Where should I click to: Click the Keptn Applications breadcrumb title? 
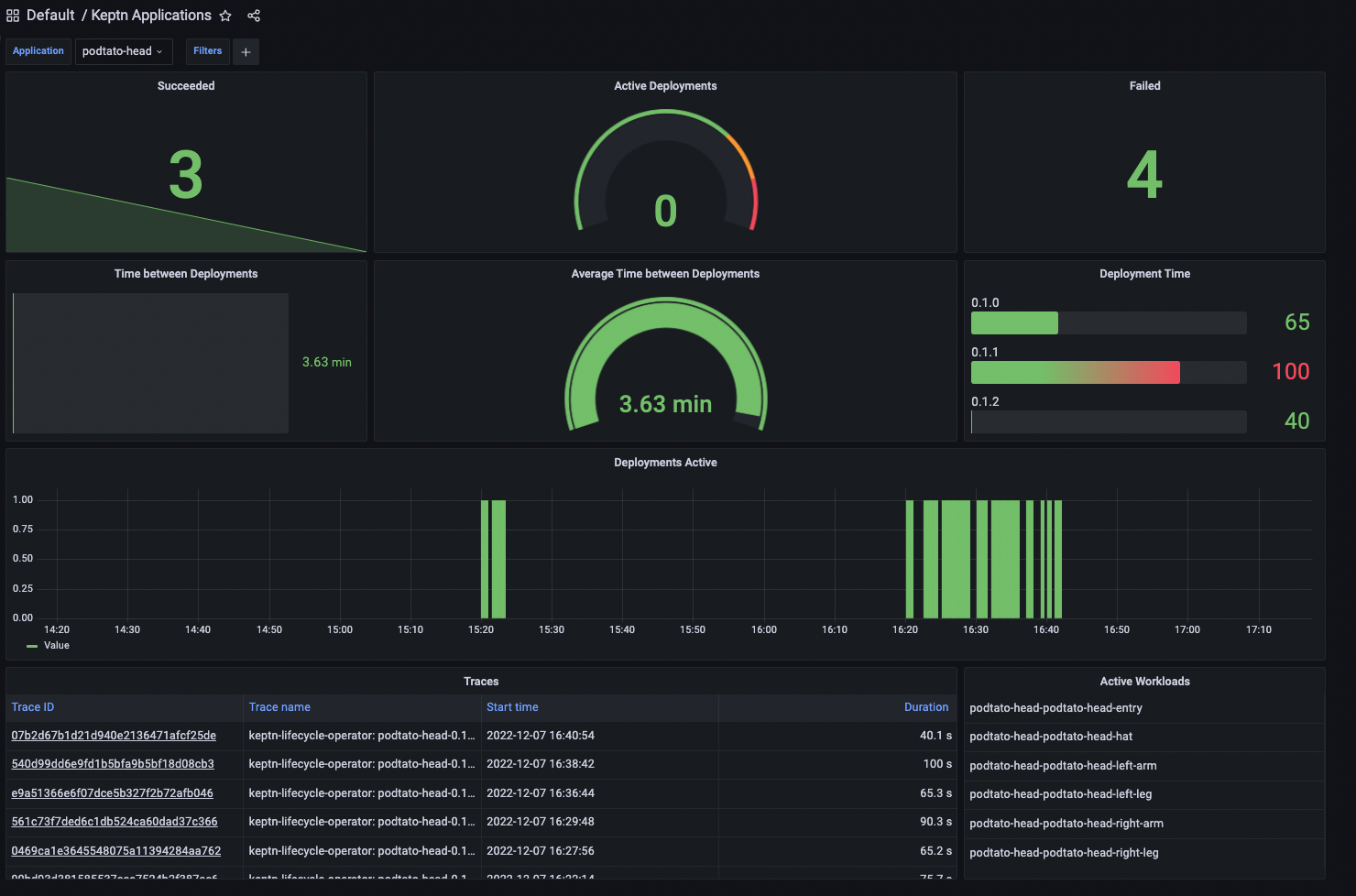[151, 15]
